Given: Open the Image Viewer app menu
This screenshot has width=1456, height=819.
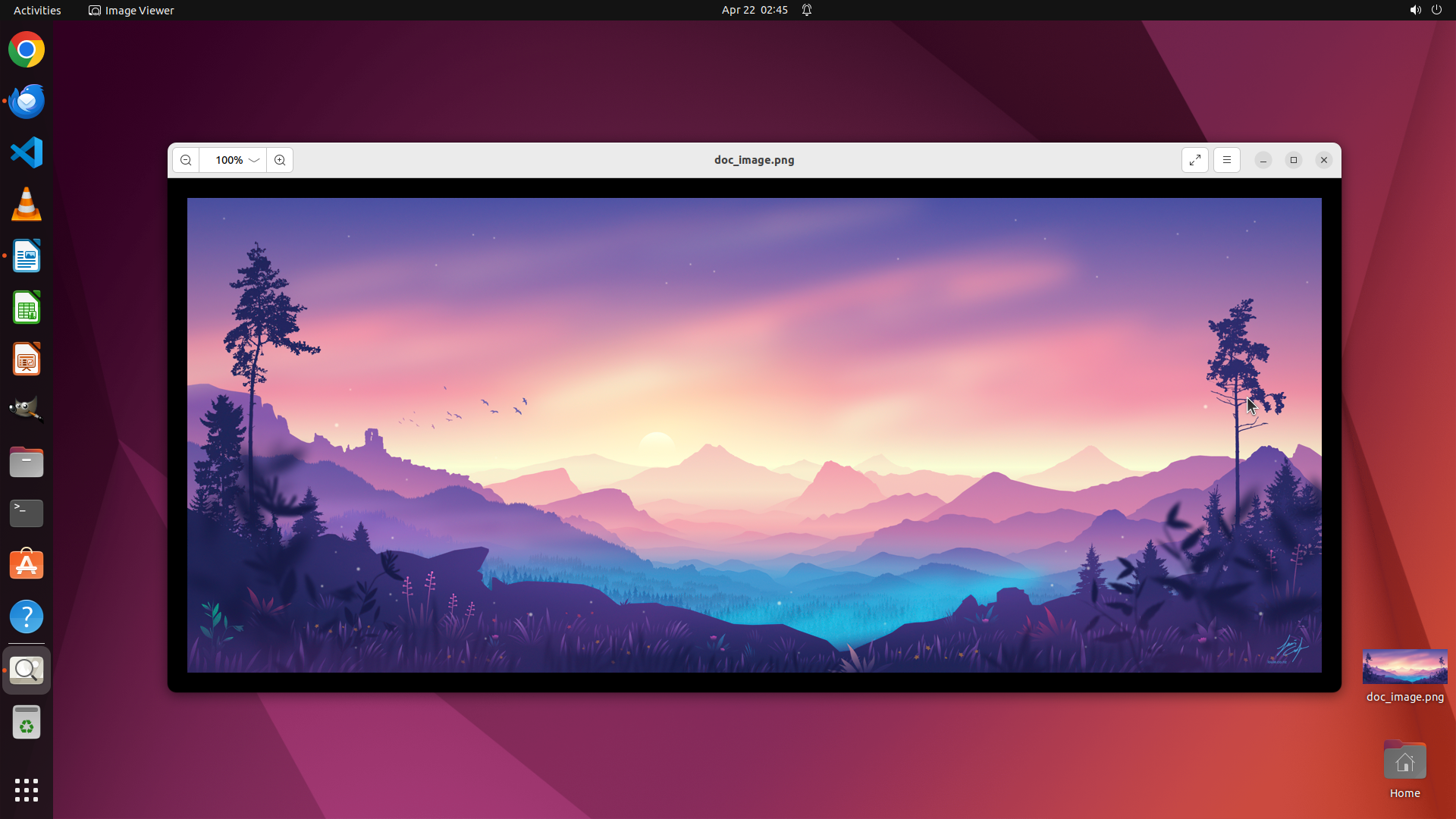Looking at the screenshot, I should coord(131,10).
